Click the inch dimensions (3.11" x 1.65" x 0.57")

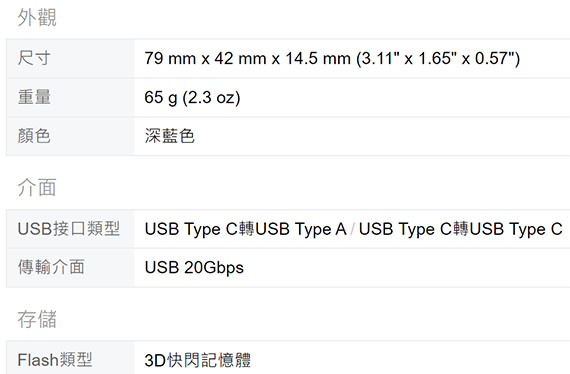[x=438, y=58]
